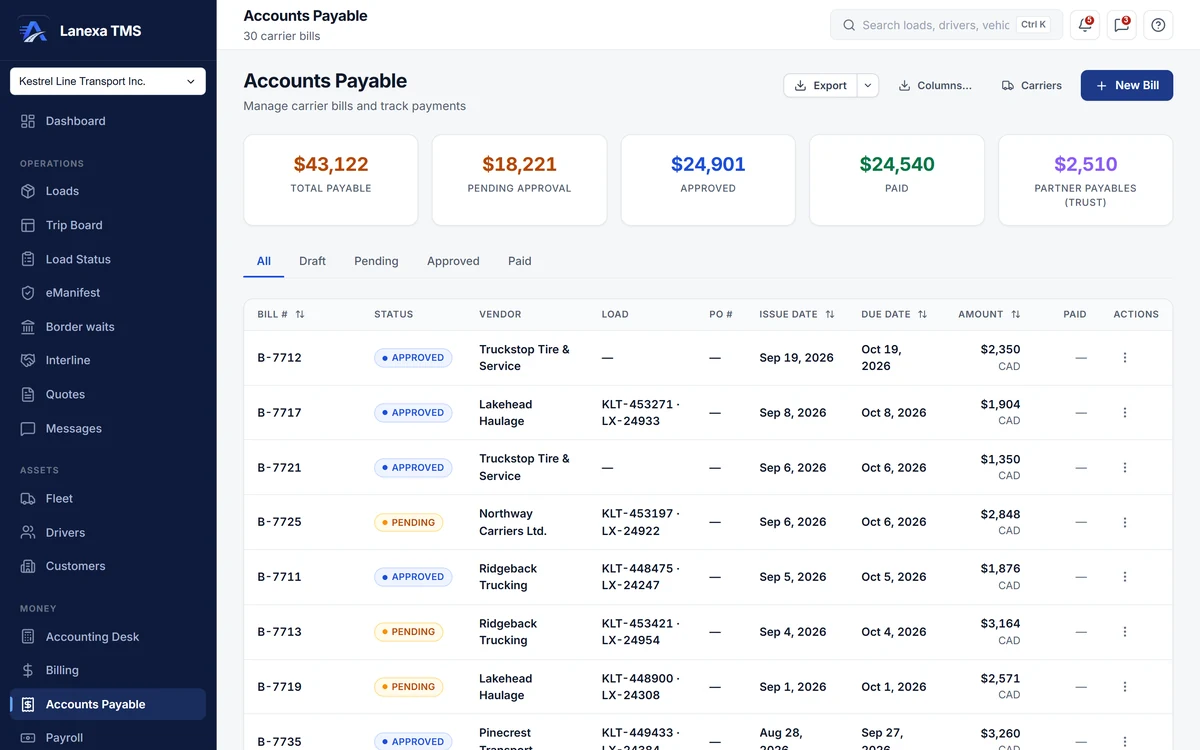Click the Pending Approval $18,221 card

coord(520,180)
